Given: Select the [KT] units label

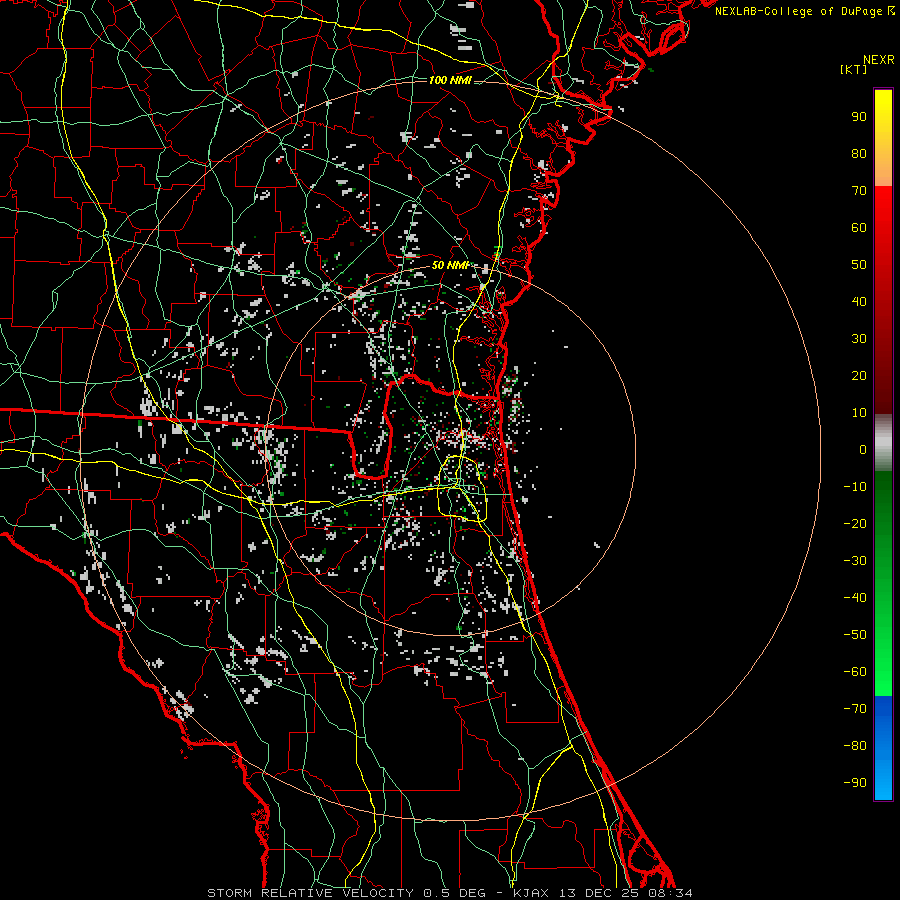Looking at the screenshot, I should [855, 70].
